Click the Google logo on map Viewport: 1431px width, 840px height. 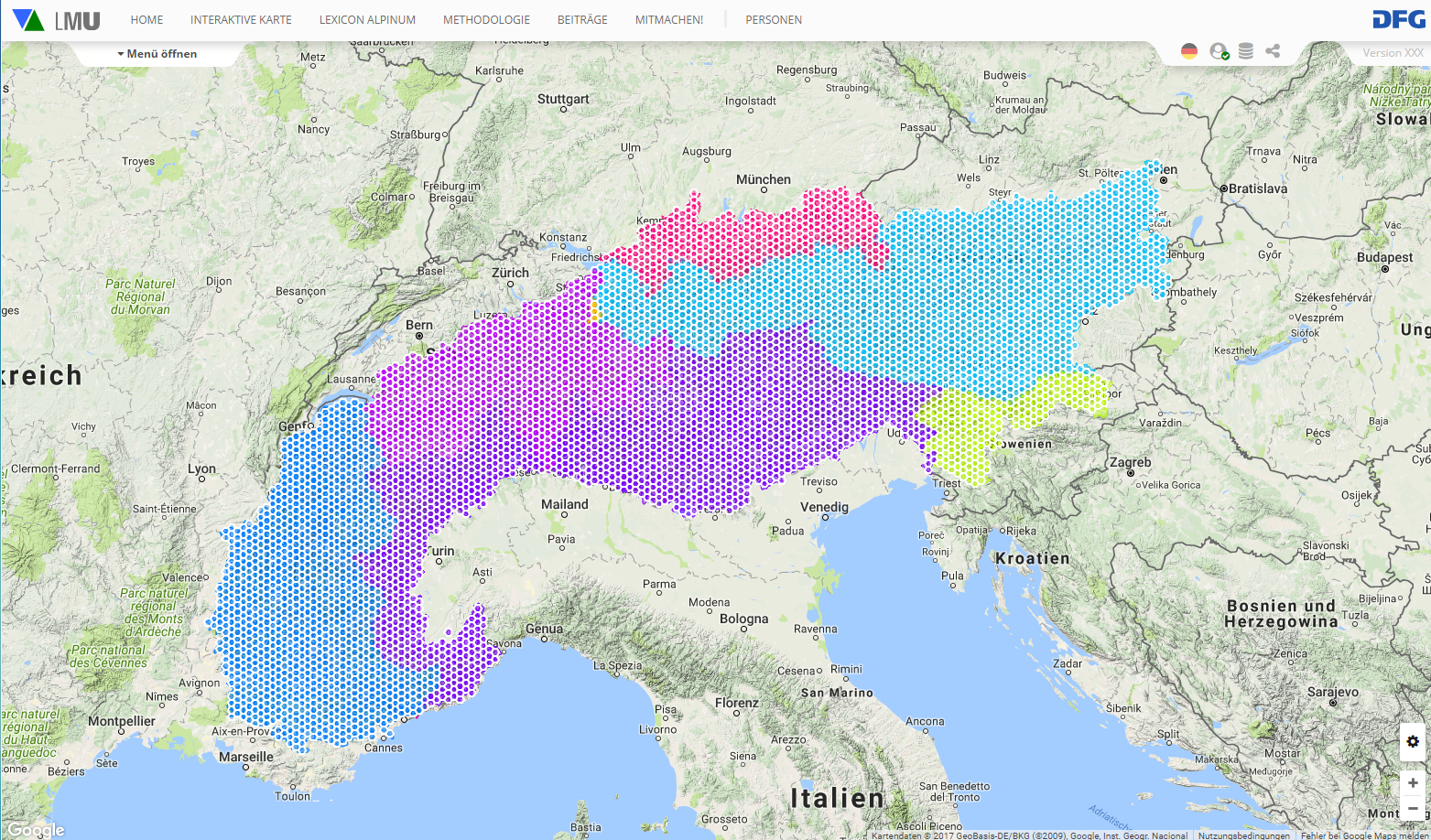click(37, 830)
